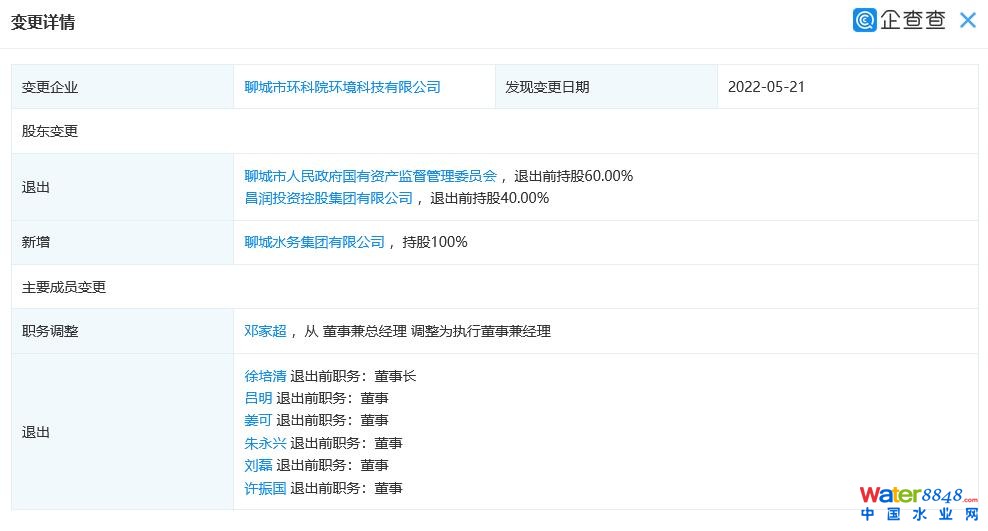
Task: Open 聊城水务集团有限公司 new shareholder link
Action: pos(314,242)
